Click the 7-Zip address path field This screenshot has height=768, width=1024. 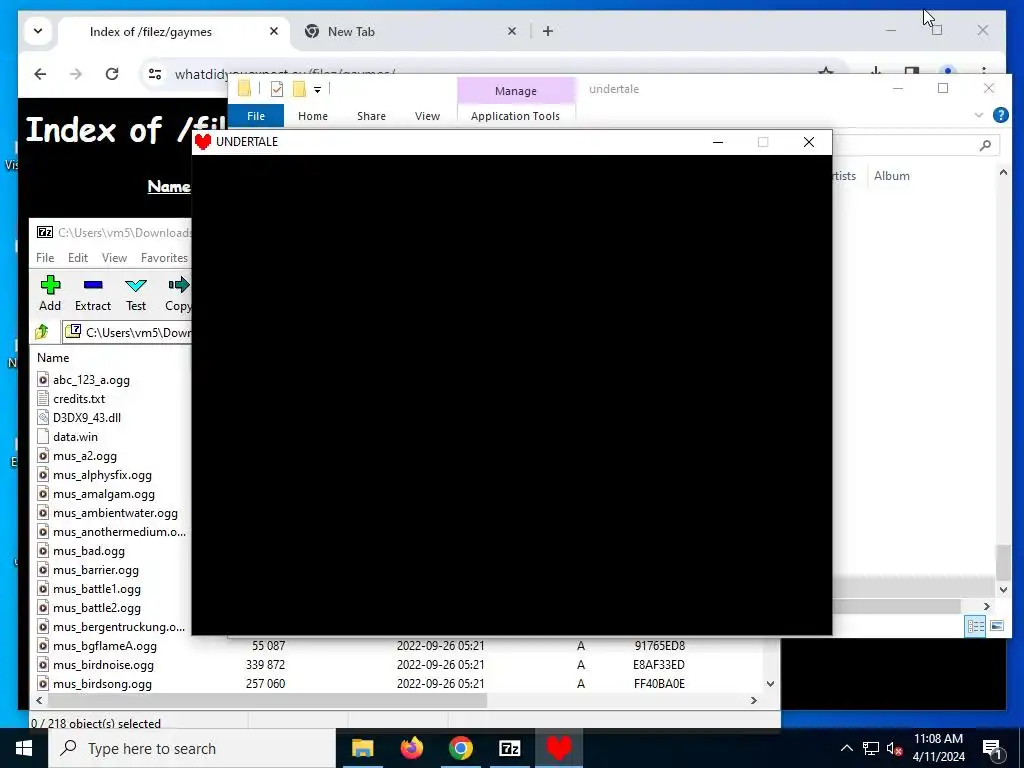(127, 332)
